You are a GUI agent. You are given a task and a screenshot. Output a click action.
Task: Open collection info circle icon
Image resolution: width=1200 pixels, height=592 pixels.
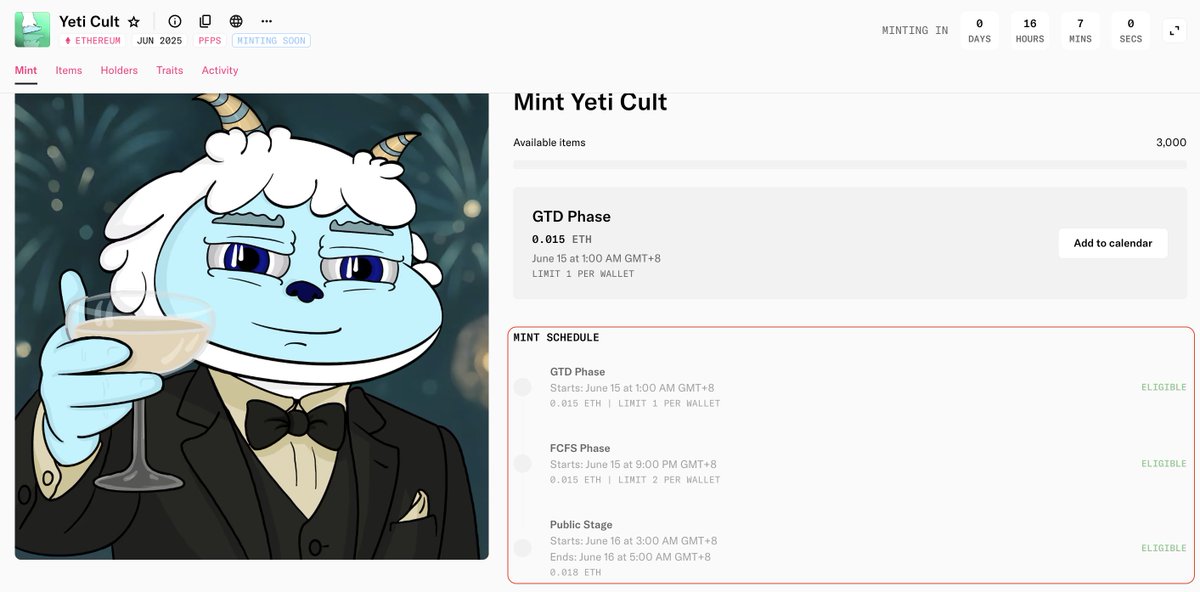[x=175, y=21]
